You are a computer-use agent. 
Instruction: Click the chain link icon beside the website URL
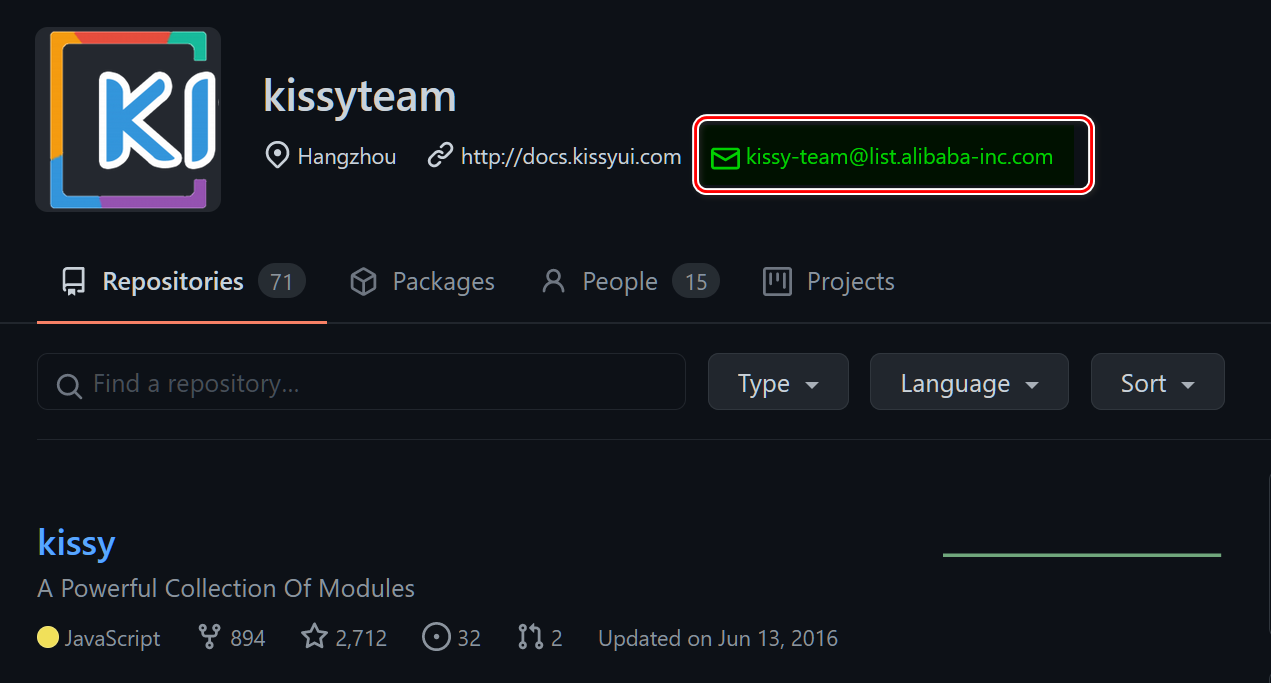point(440,156)
